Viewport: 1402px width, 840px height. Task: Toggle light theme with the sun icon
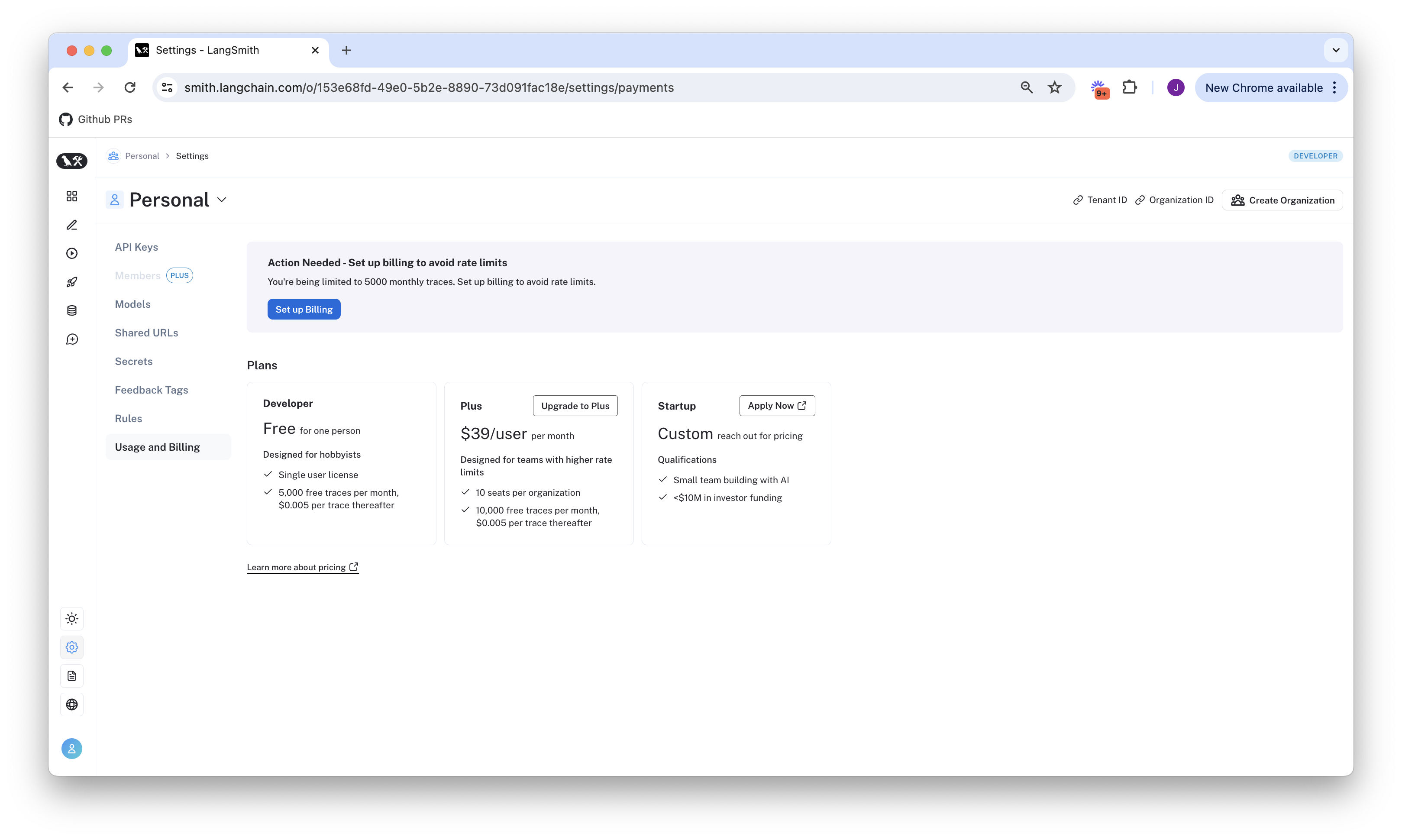(x=71, y=619)
